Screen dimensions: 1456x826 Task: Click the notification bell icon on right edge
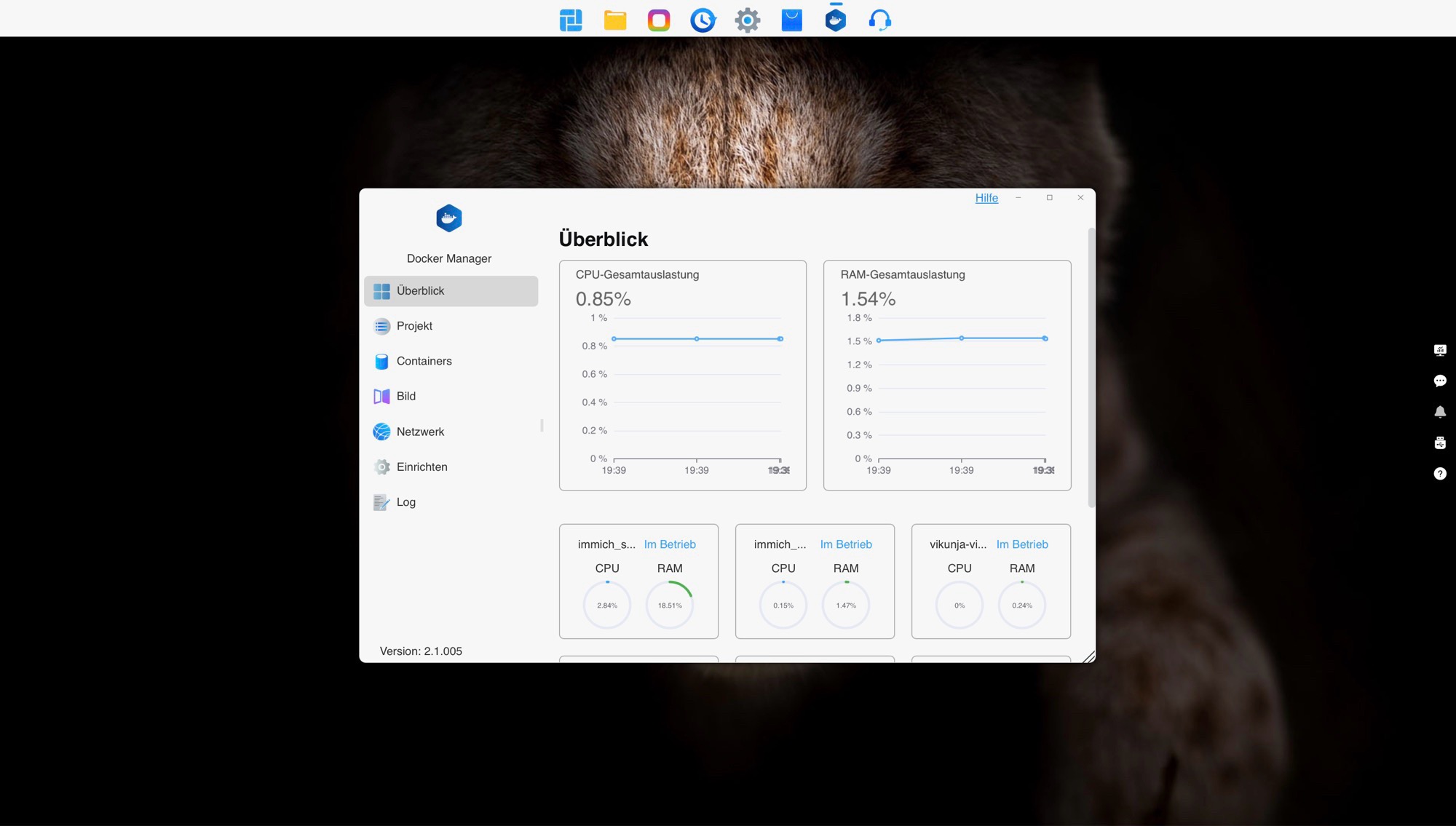1439,412
